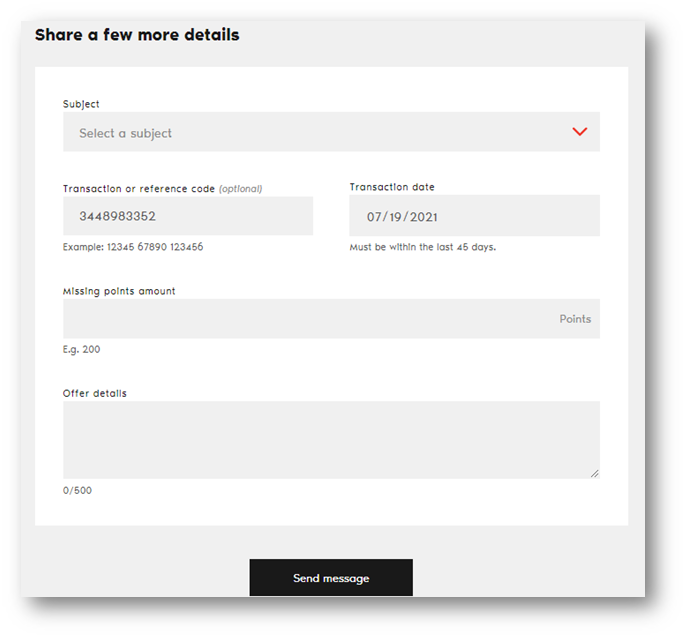Image resolution: width=687 pixels, height=639 pixels.
Task: Click the example reference code hint text
Action: click(133, 247)
